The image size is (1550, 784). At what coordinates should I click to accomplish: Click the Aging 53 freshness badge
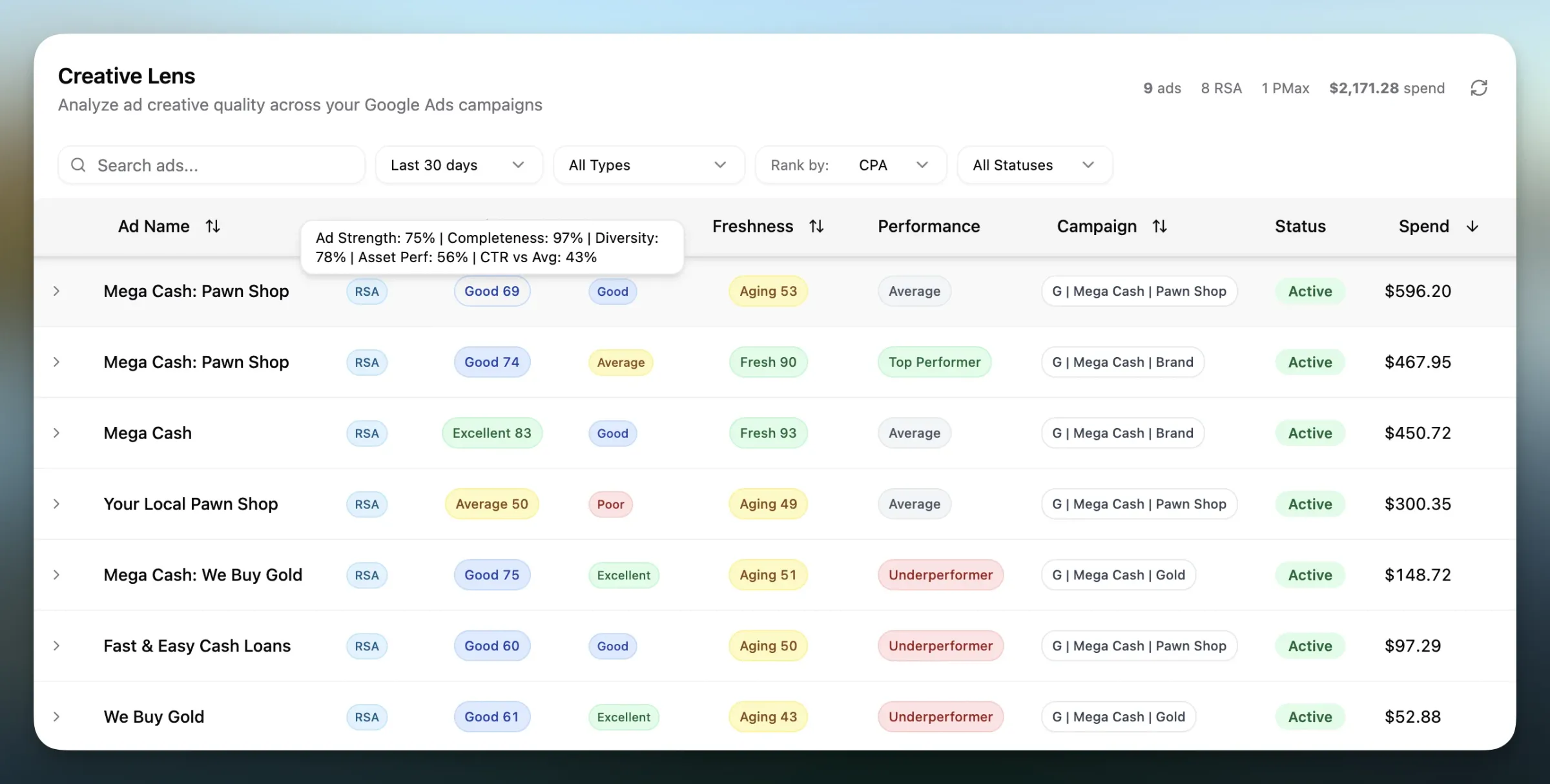(x=768, y=291)
